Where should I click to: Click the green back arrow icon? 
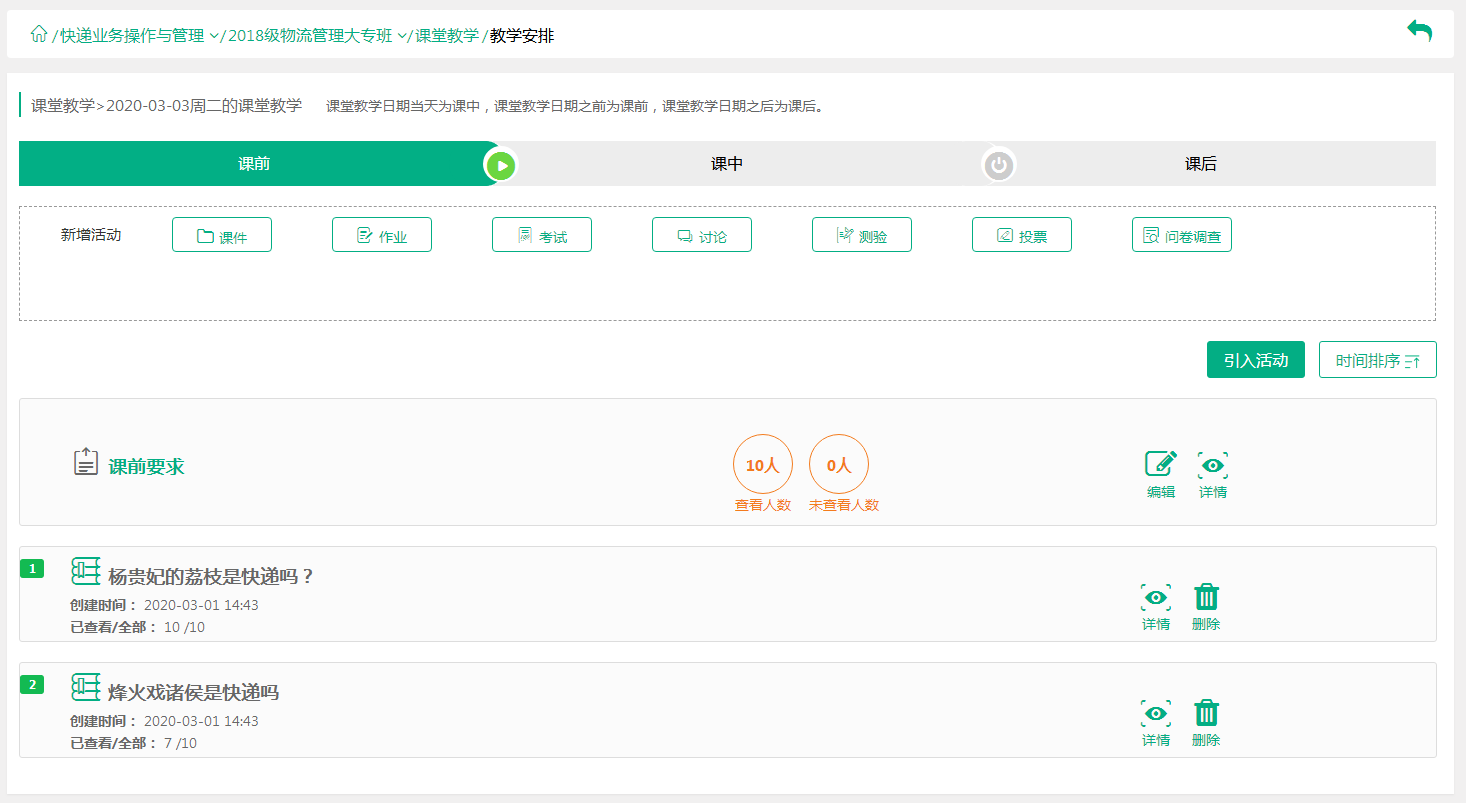pos(1419,31)
